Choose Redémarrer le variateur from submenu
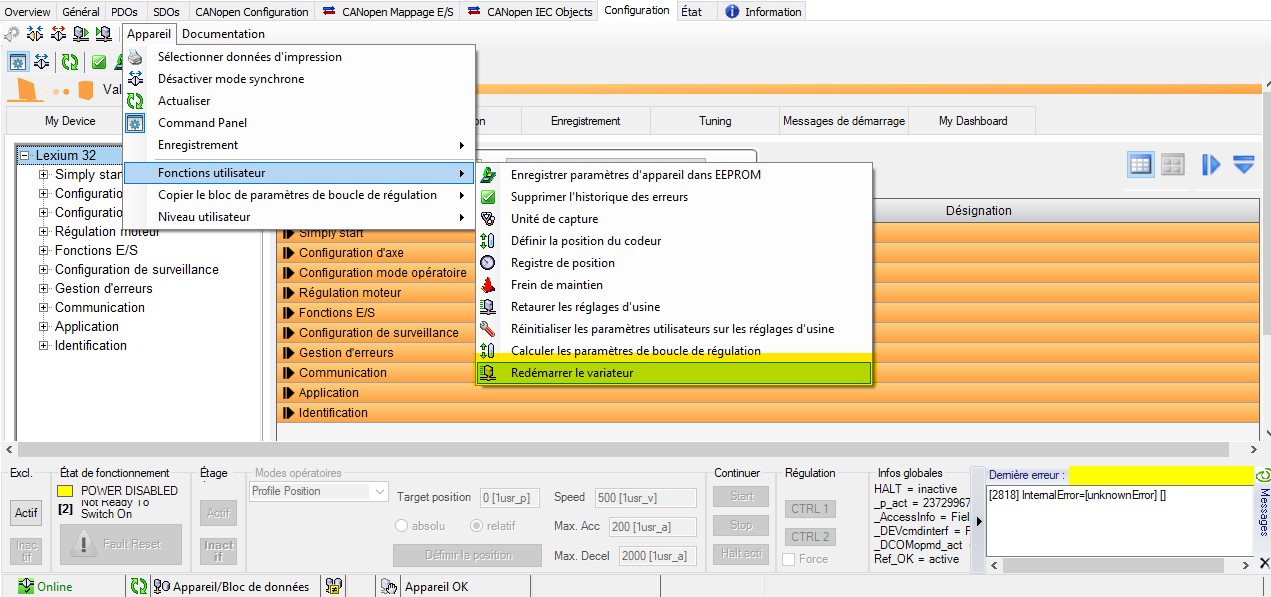Screen dimensions: 1271x597 point(572,373)
